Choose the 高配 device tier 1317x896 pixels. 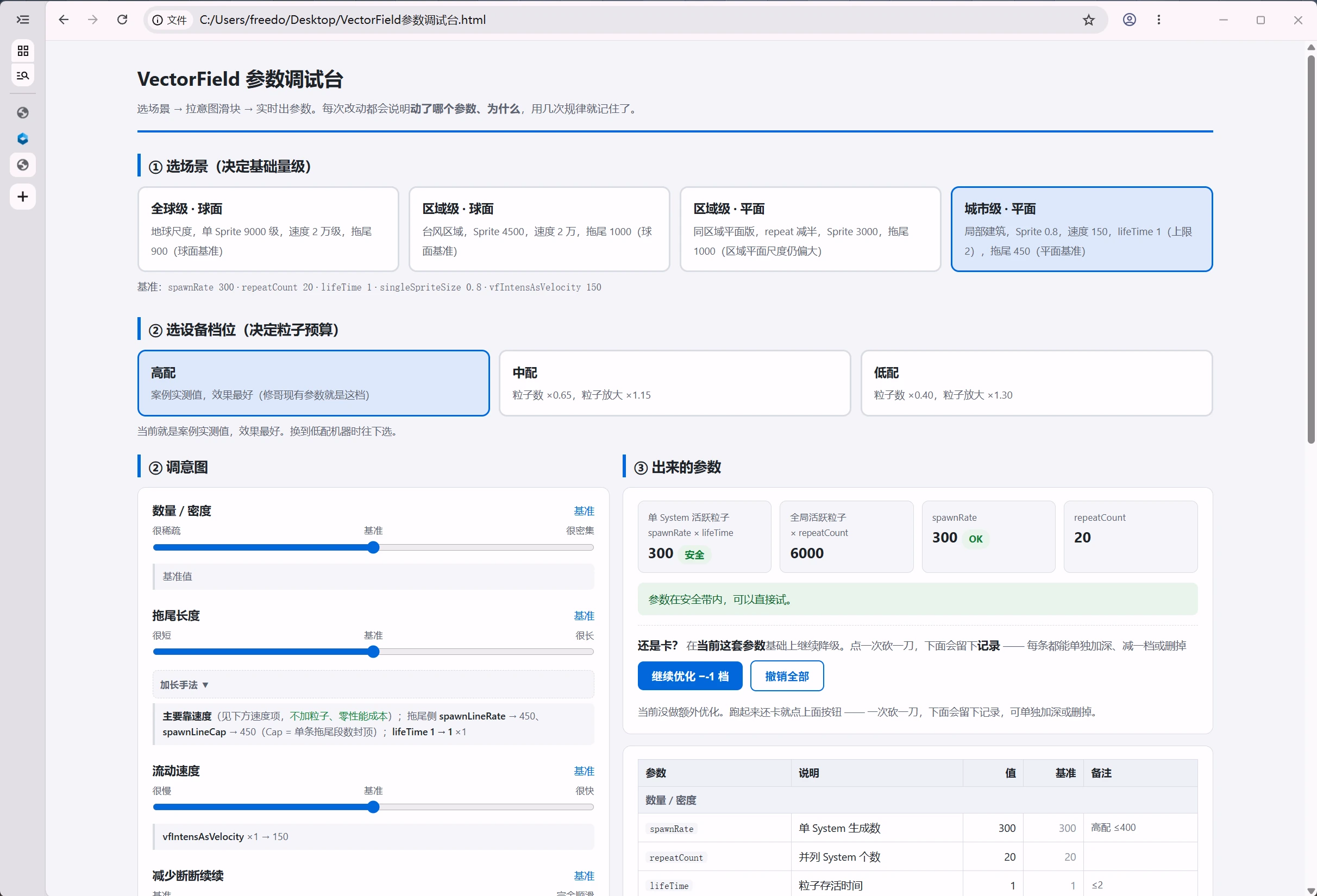(x=313, y=383)
